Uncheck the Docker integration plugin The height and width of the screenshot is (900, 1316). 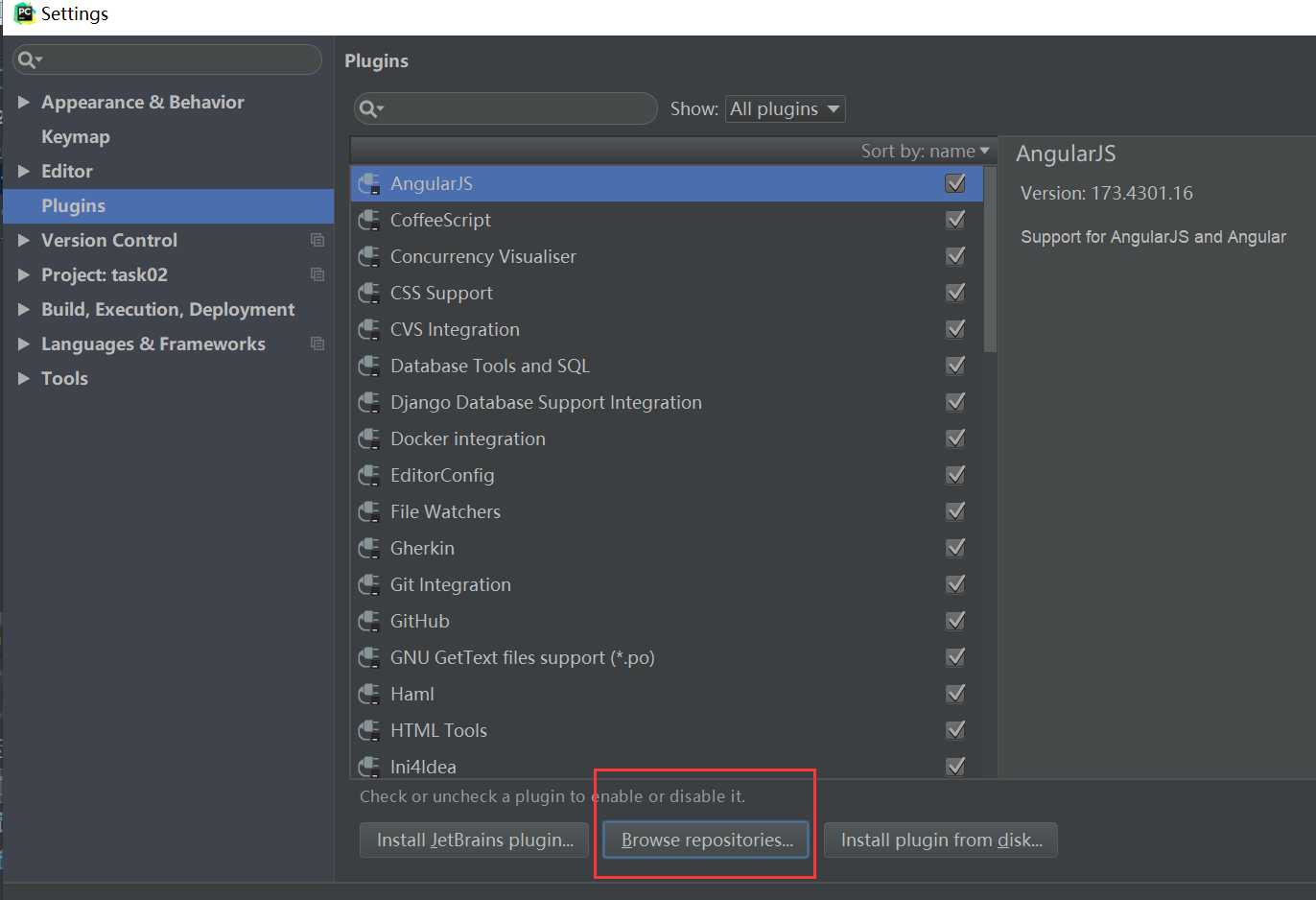pos(955,438)
